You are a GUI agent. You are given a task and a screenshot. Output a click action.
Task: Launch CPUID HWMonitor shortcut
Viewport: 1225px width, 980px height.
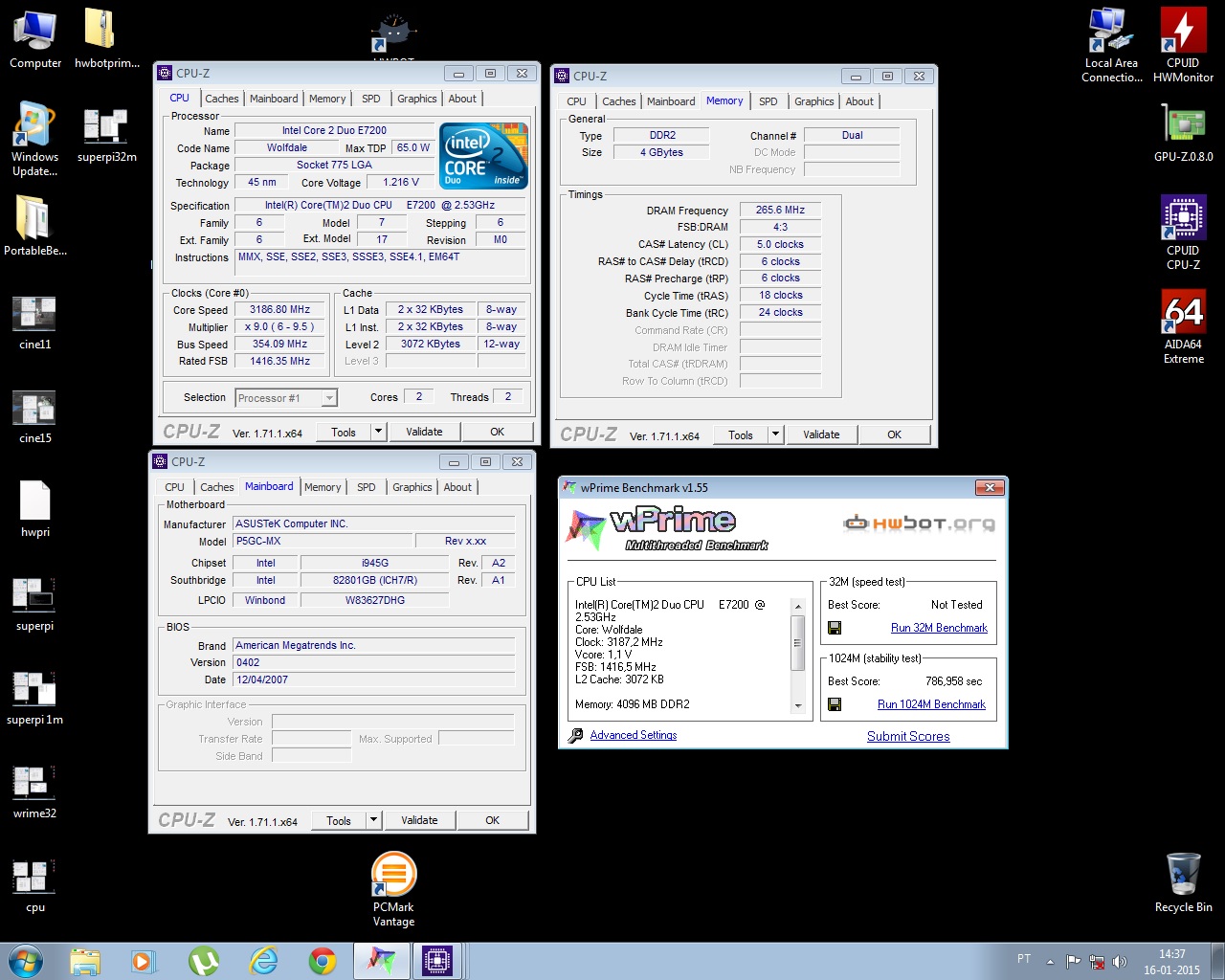[x=1184, y=45]
